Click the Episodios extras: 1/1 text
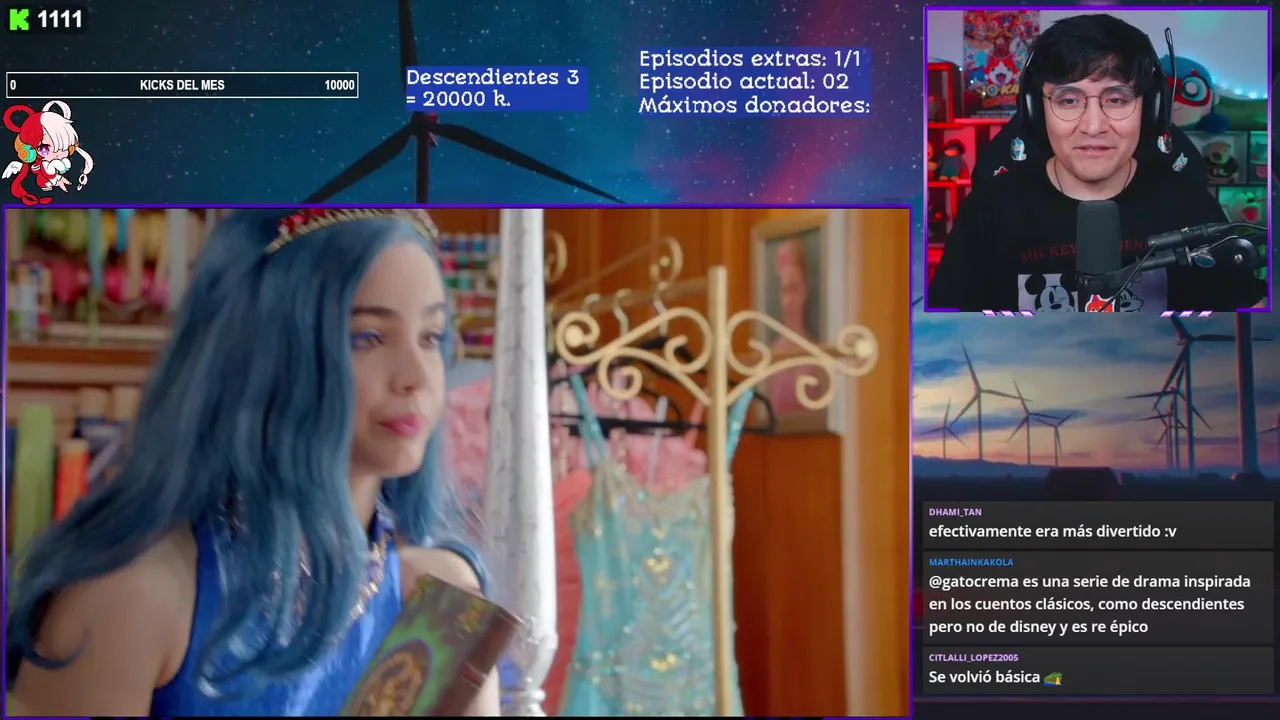 (750, 59)
